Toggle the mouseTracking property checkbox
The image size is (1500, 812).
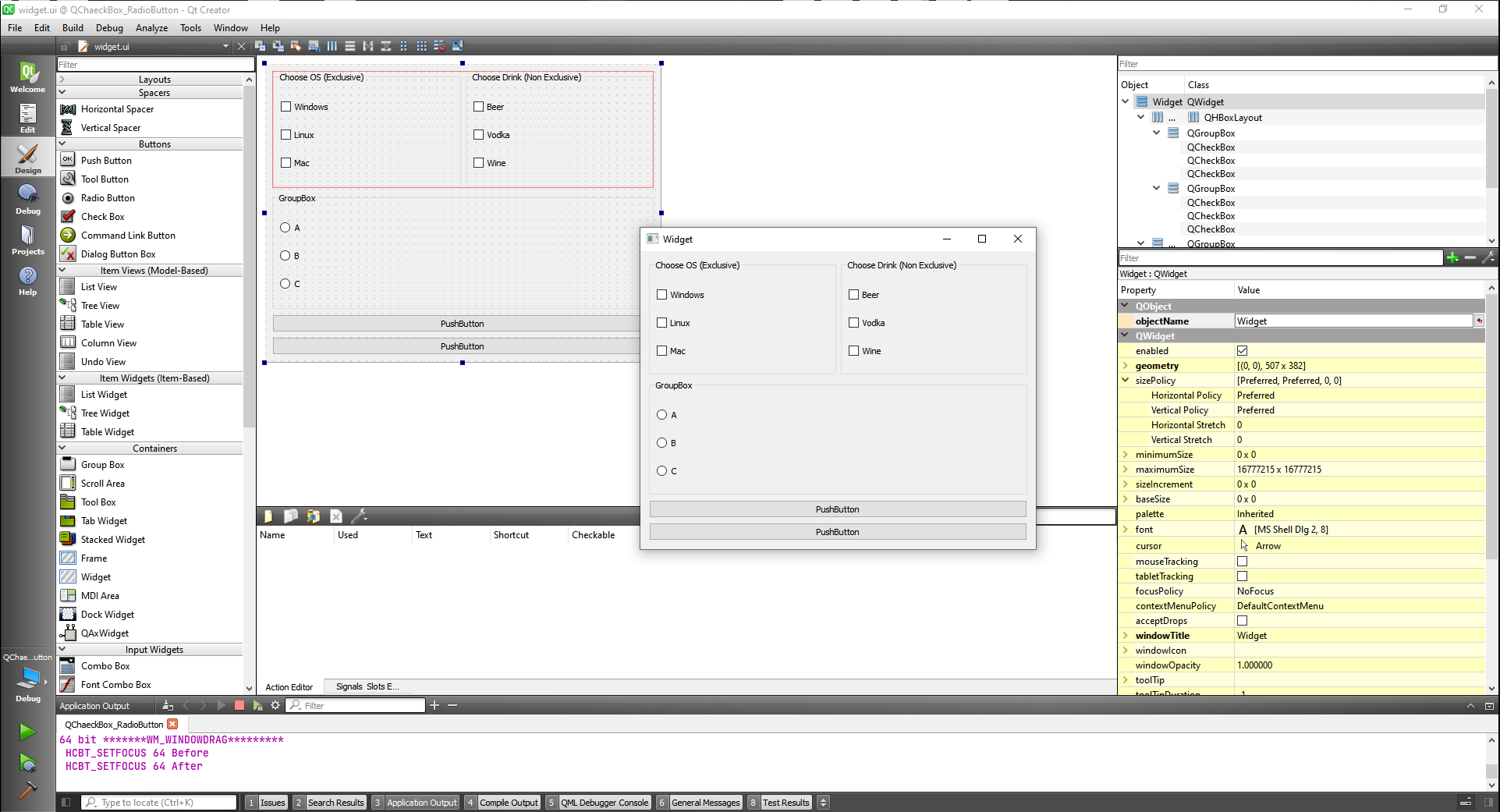1243,562
